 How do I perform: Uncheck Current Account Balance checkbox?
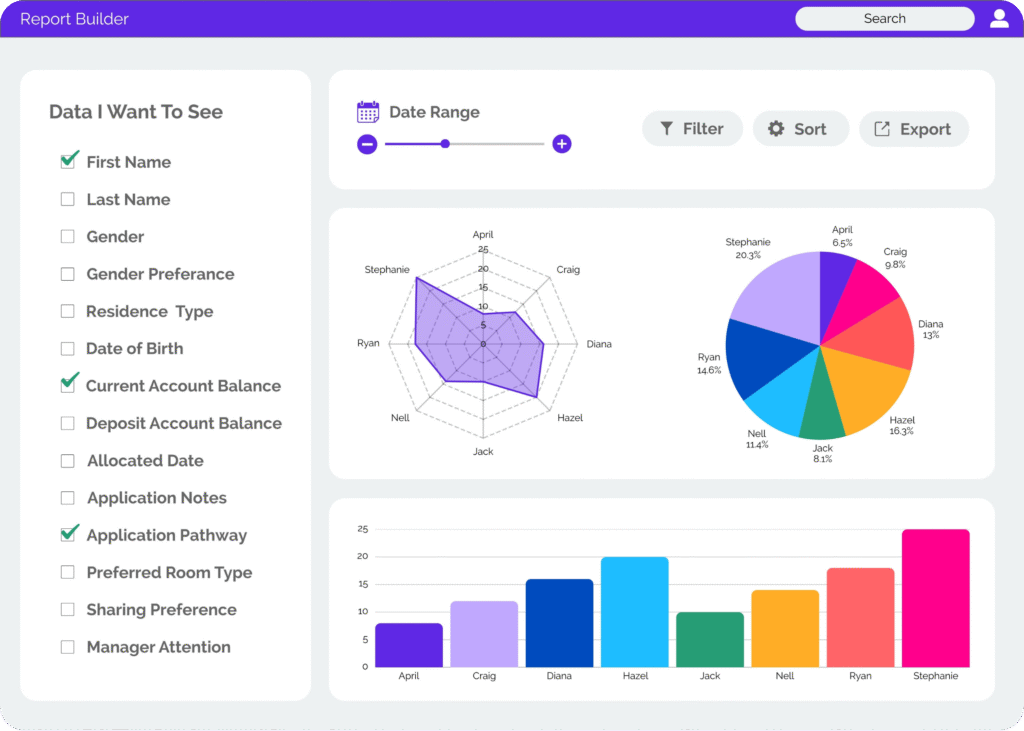[68, 385]
